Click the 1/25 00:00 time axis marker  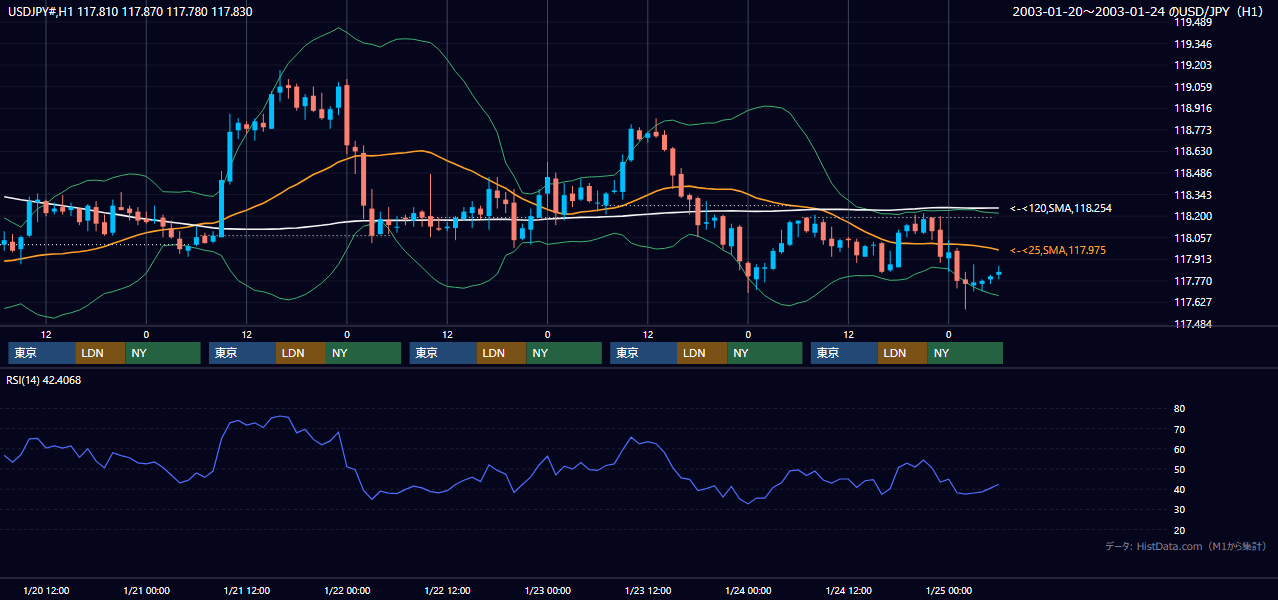948,591
